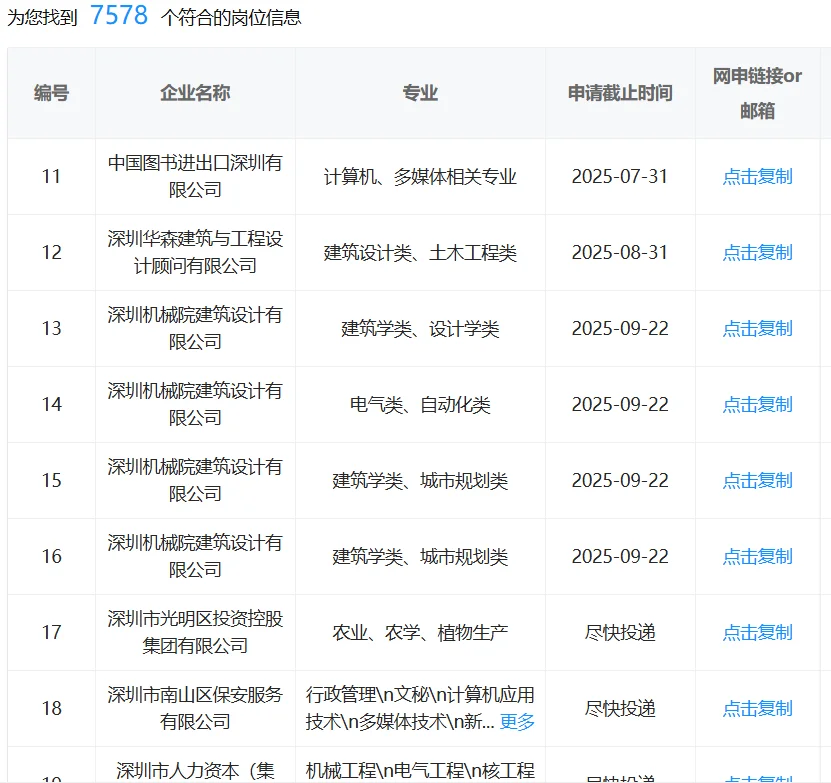Select the 7578 results count number
831x783 pixels.
(x=119, y=15)
